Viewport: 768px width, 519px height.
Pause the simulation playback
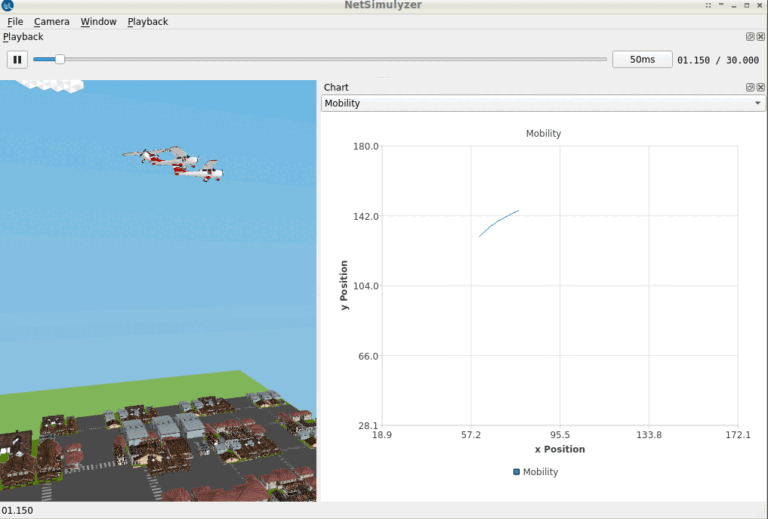17,60
